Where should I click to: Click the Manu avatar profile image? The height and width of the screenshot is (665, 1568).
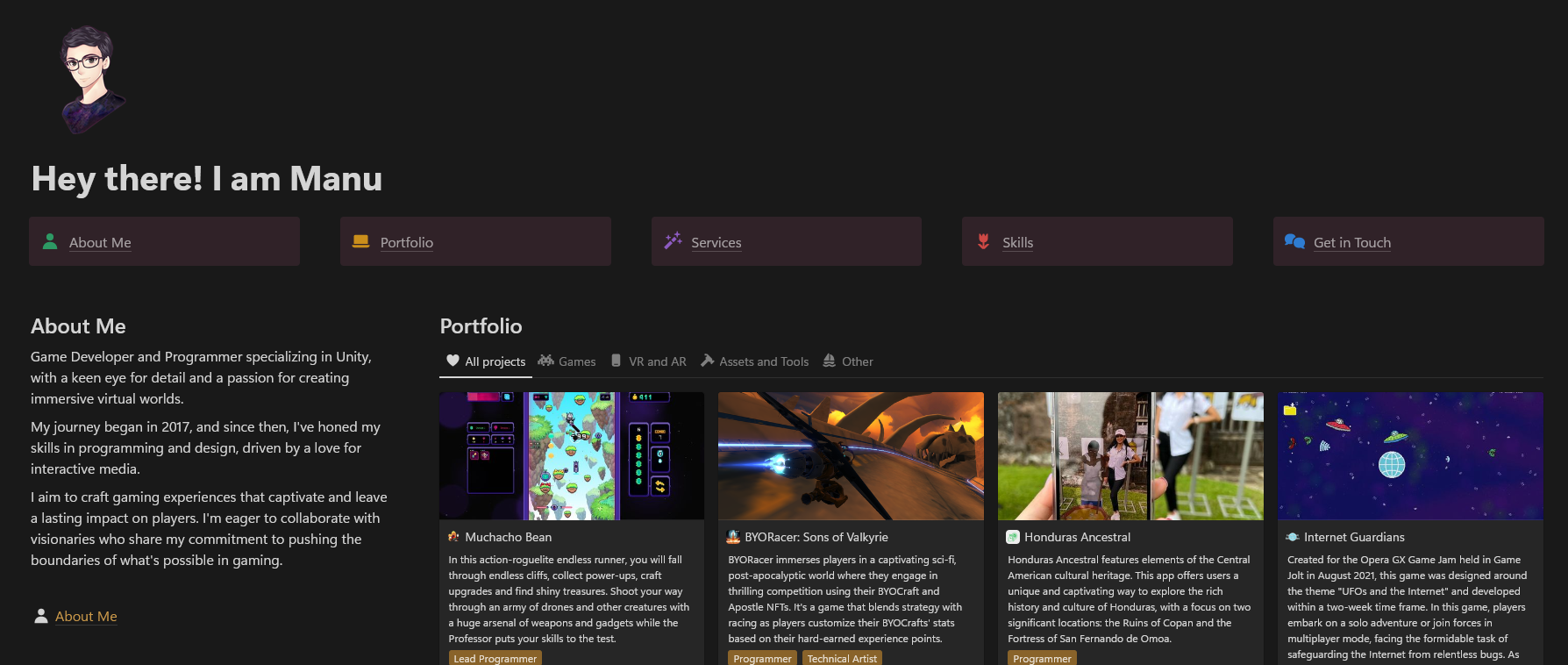tap(91, 79)
